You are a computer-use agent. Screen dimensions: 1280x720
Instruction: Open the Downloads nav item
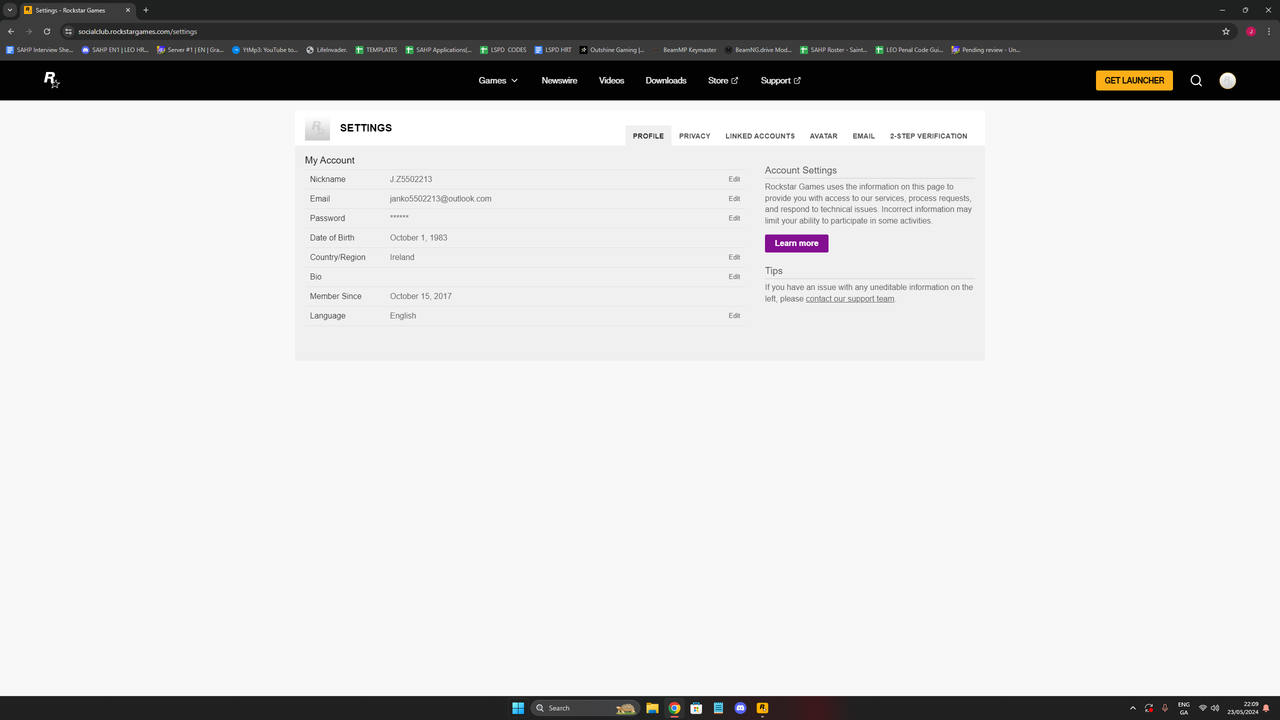point(666,81)
